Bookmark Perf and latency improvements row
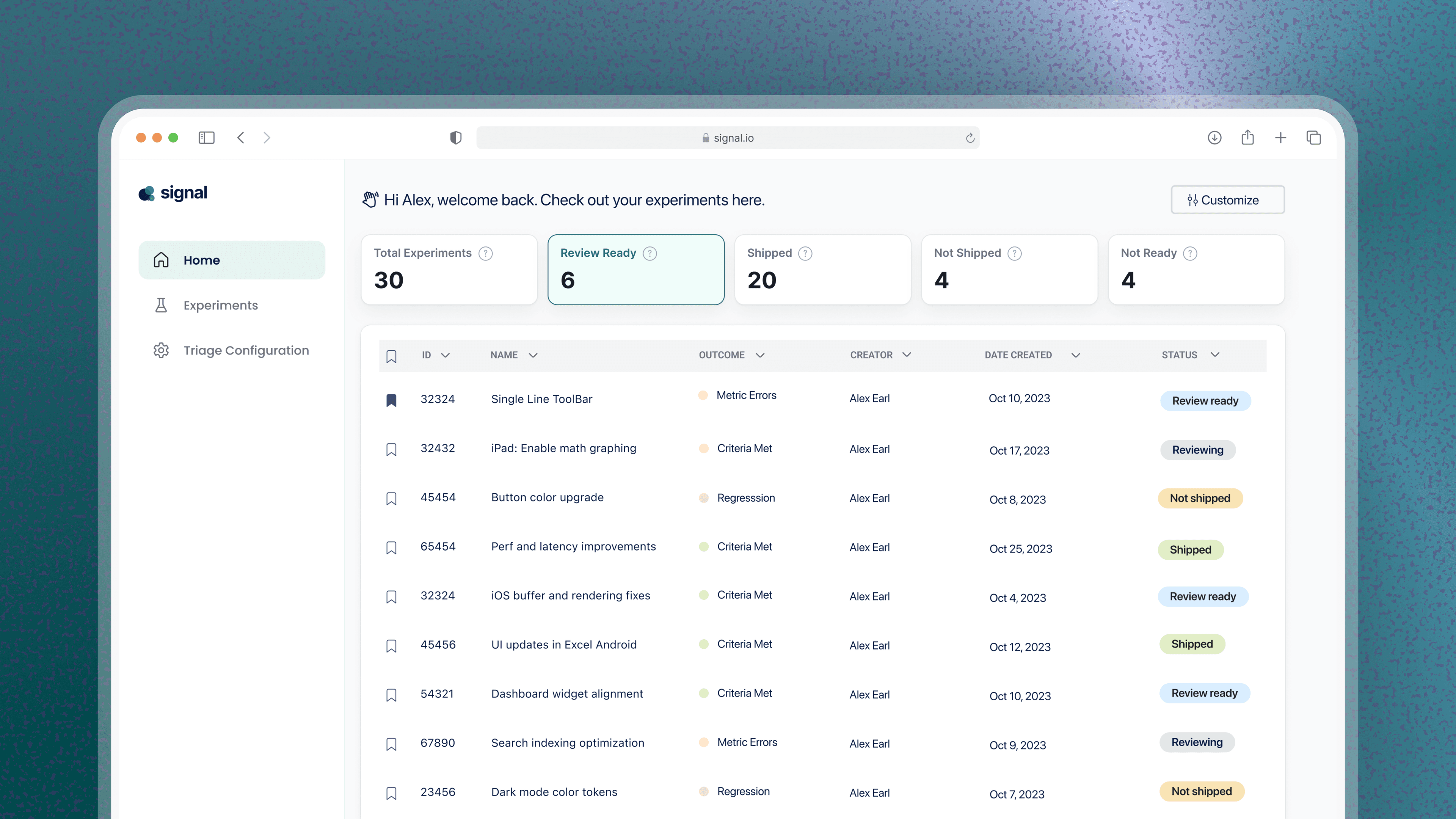Screen dimensions: 1456x819 point(391,548)
